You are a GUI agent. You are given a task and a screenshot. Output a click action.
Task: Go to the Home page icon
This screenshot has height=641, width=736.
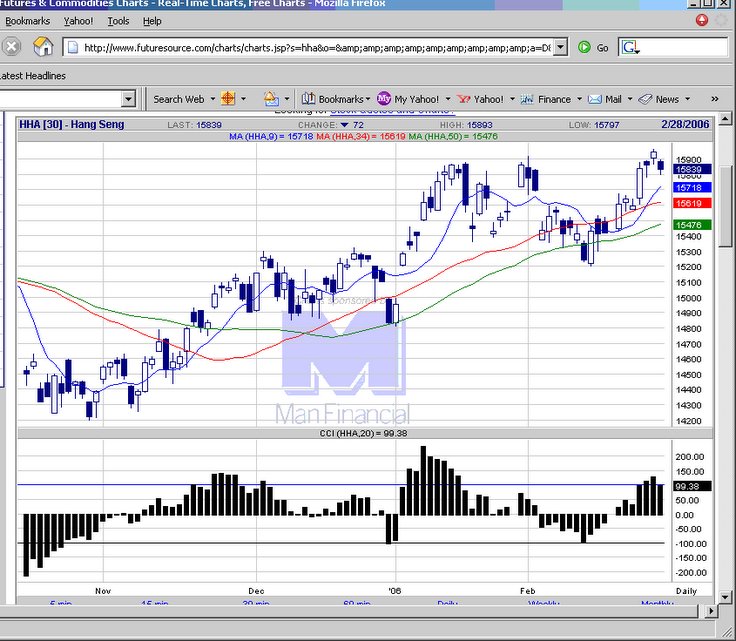pos(43,47)
